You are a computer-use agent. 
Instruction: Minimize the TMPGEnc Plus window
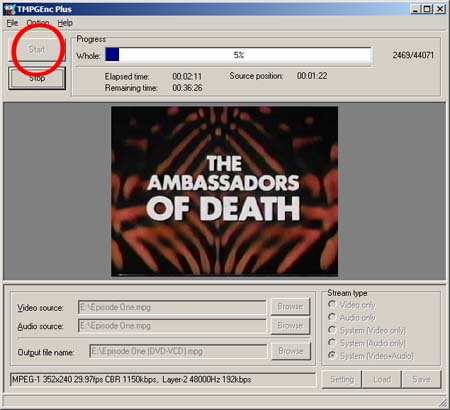[415, 9]
